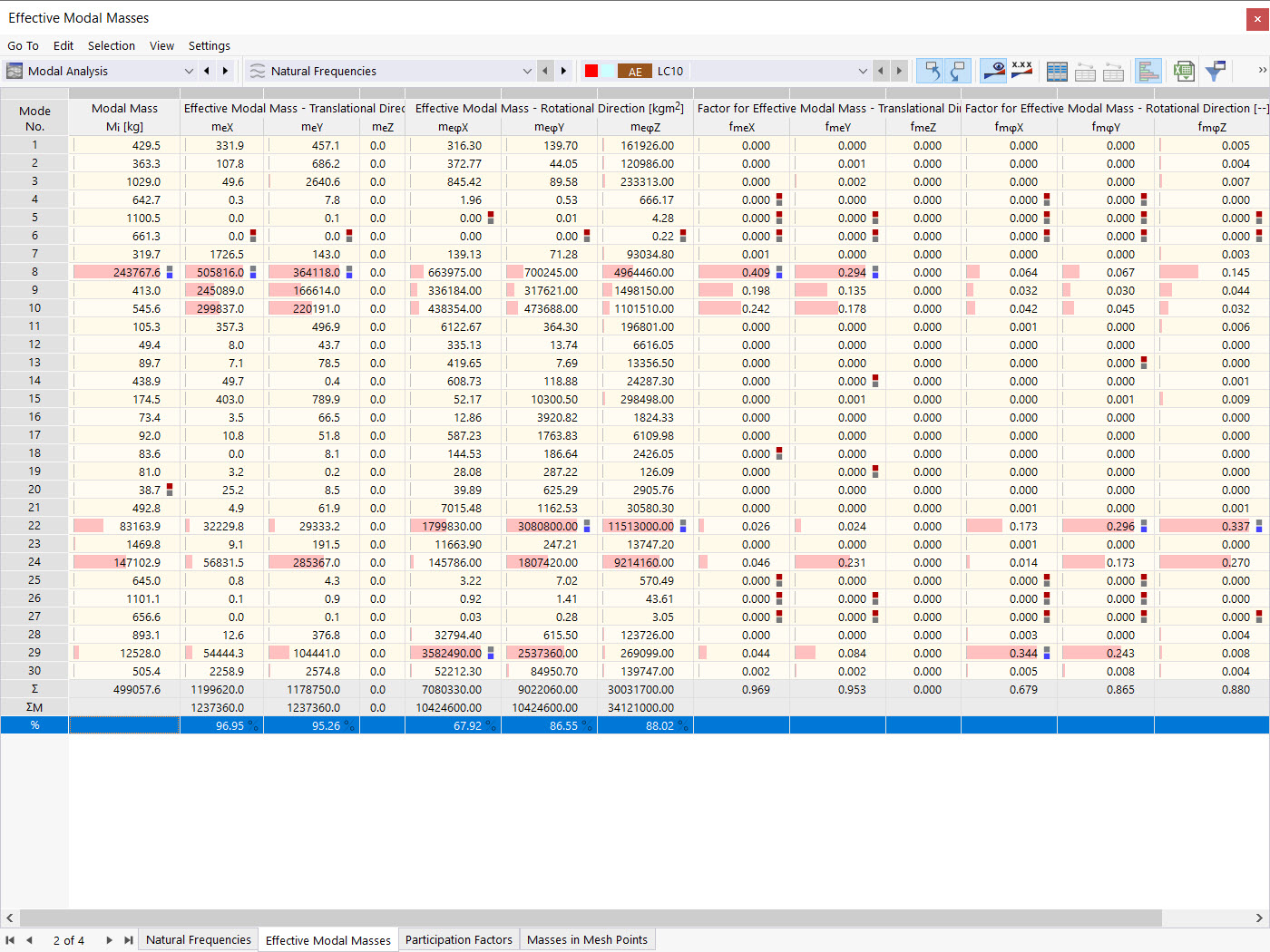Toggle the colored relation bars icon

1148,71
